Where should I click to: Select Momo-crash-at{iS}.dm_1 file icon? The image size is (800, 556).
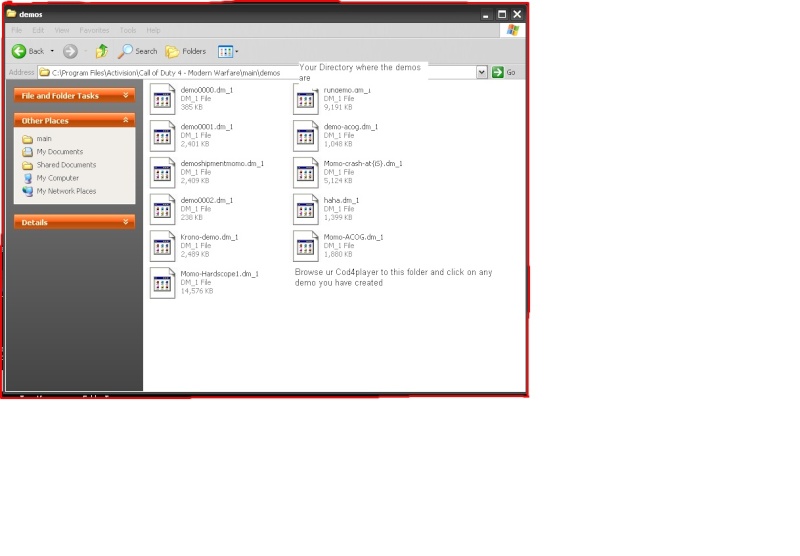tap(306, 172)
